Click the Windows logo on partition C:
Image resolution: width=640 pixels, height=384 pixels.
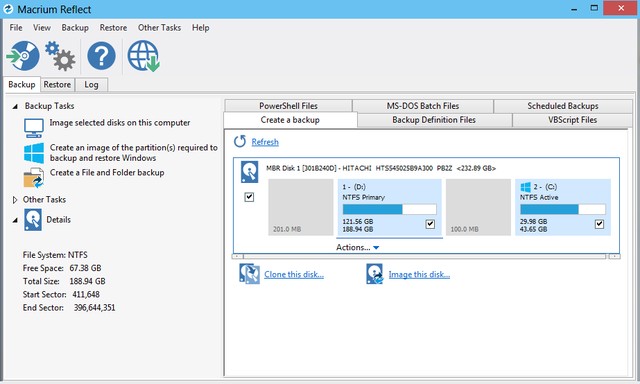click(x=526, y=187)
